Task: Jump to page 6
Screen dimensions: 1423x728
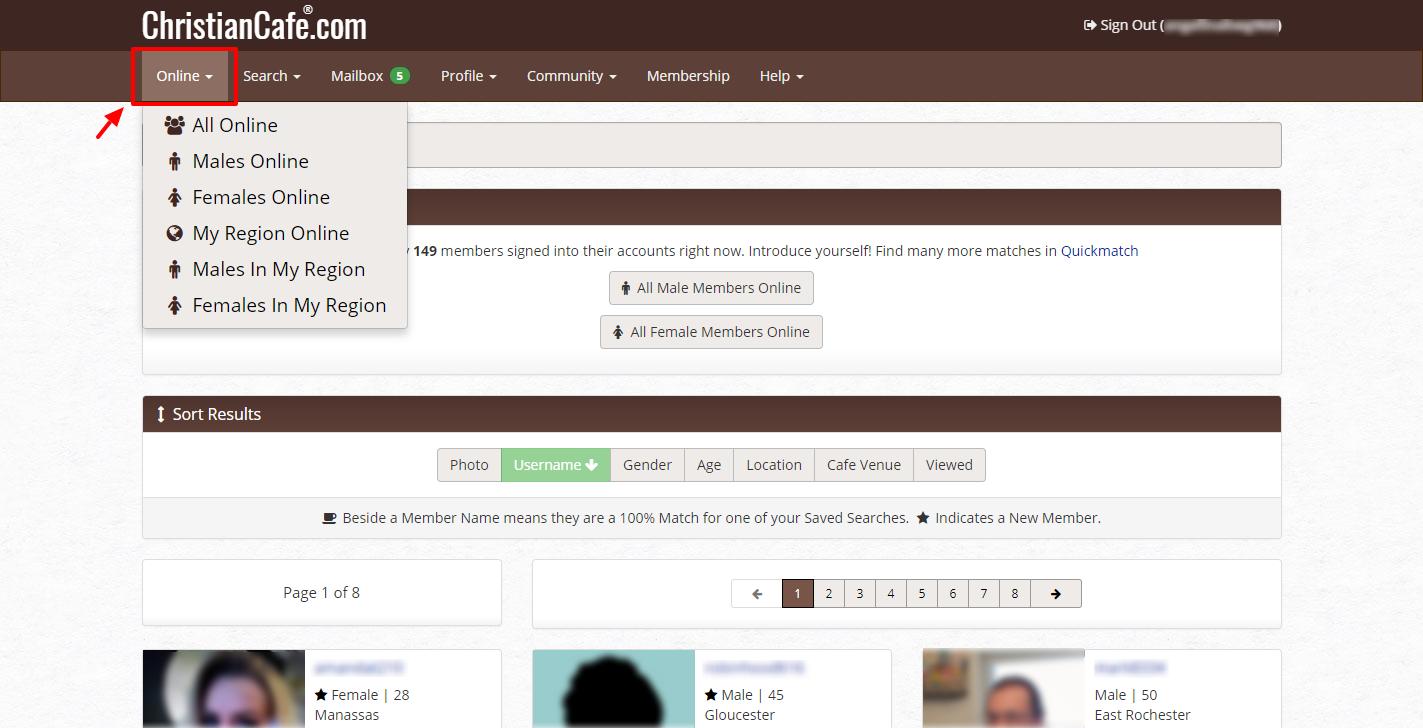Action: [953, 594]
